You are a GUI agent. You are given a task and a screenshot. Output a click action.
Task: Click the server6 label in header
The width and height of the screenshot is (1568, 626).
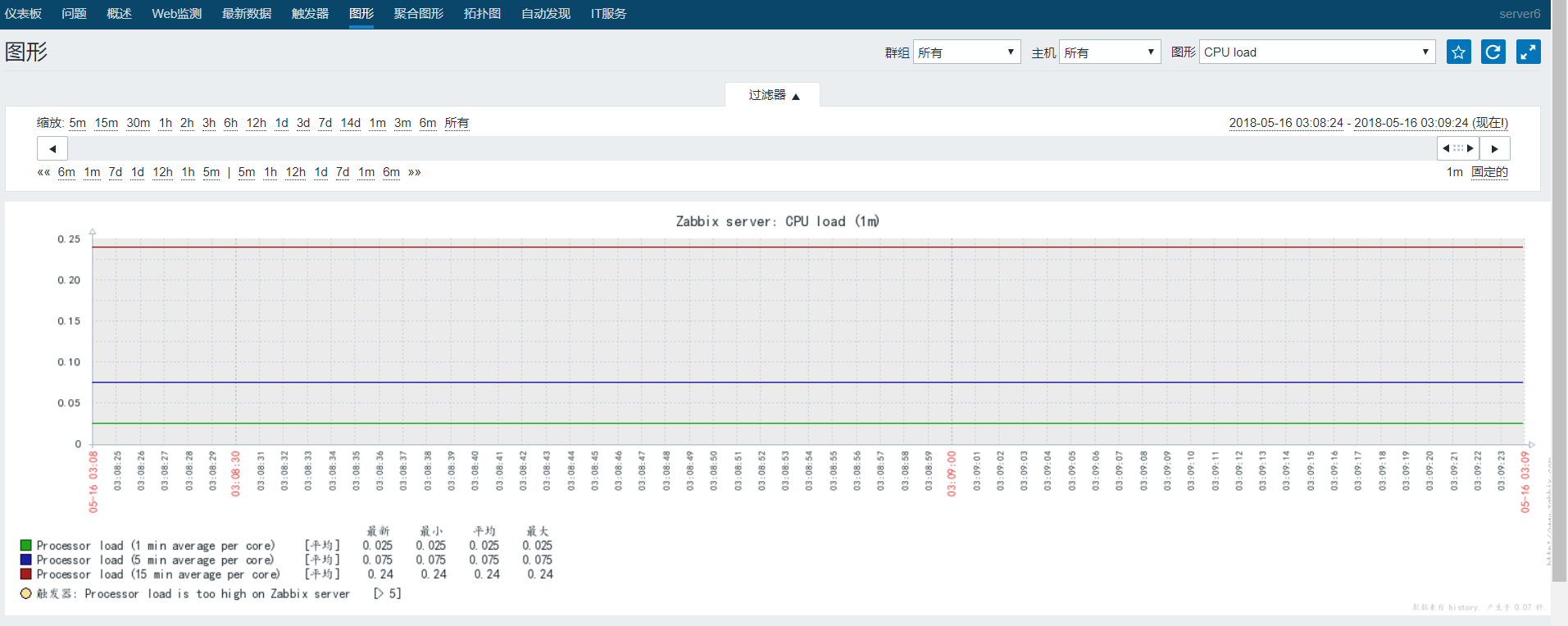coord(1520,14)
